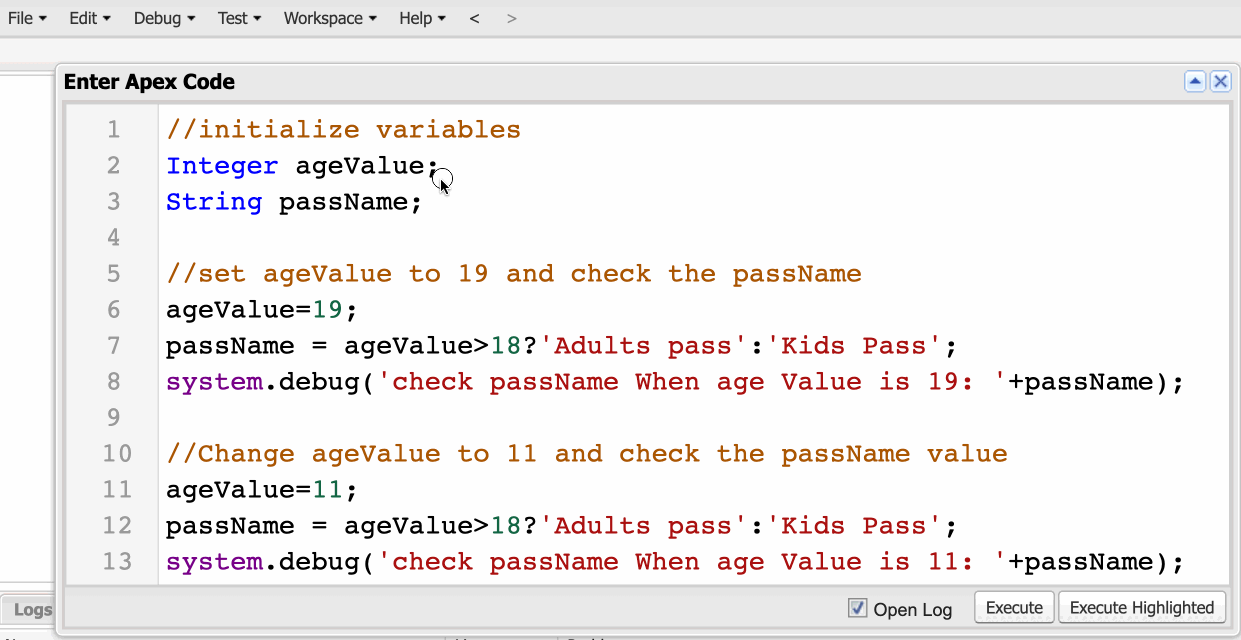Click the Execute button
The image size is (1241, 640).
point(1014,608)
